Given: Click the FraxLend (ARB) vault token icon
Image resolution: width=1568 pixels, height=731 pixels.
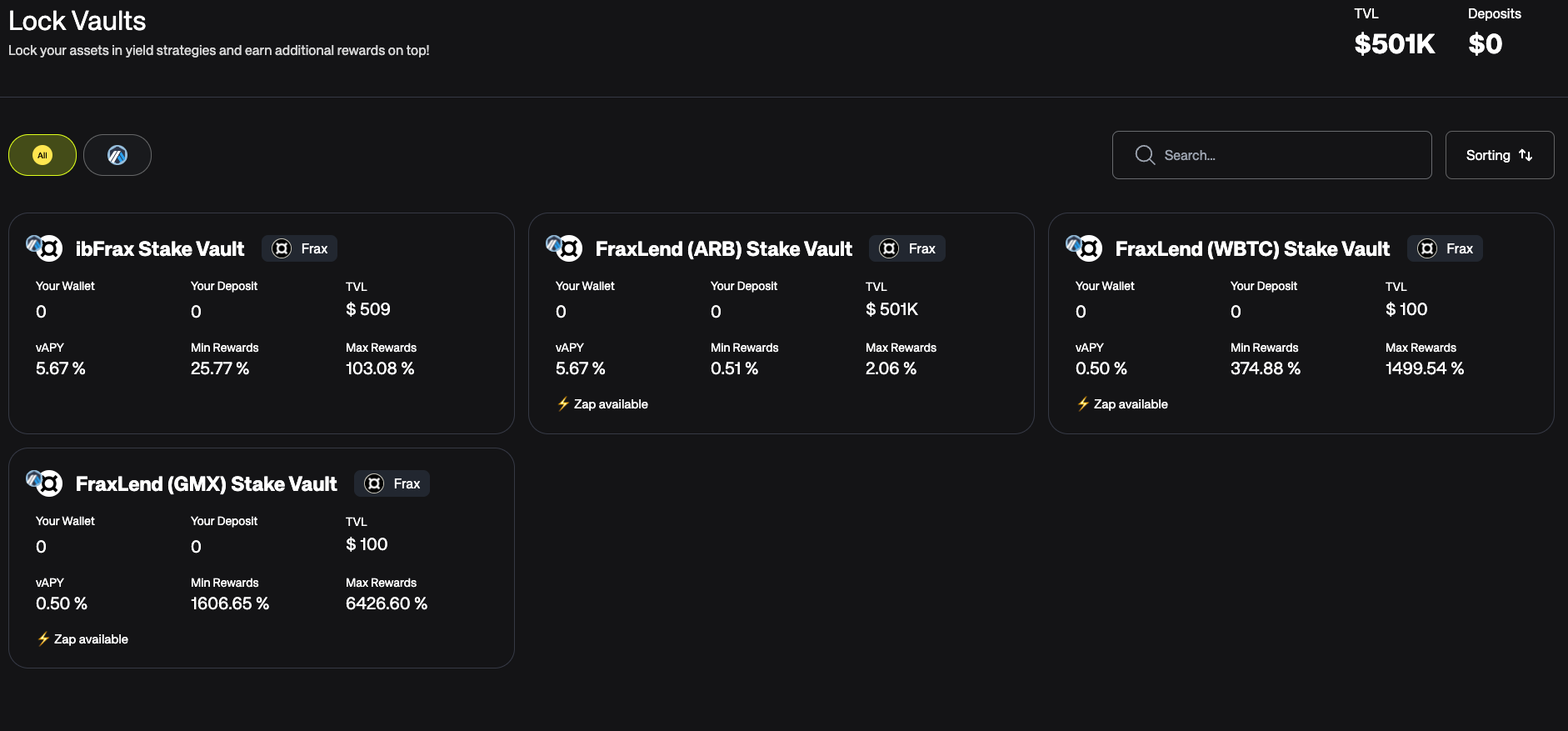Looking at the screenshot, I should pyautogui.click(x=565, y=248).
